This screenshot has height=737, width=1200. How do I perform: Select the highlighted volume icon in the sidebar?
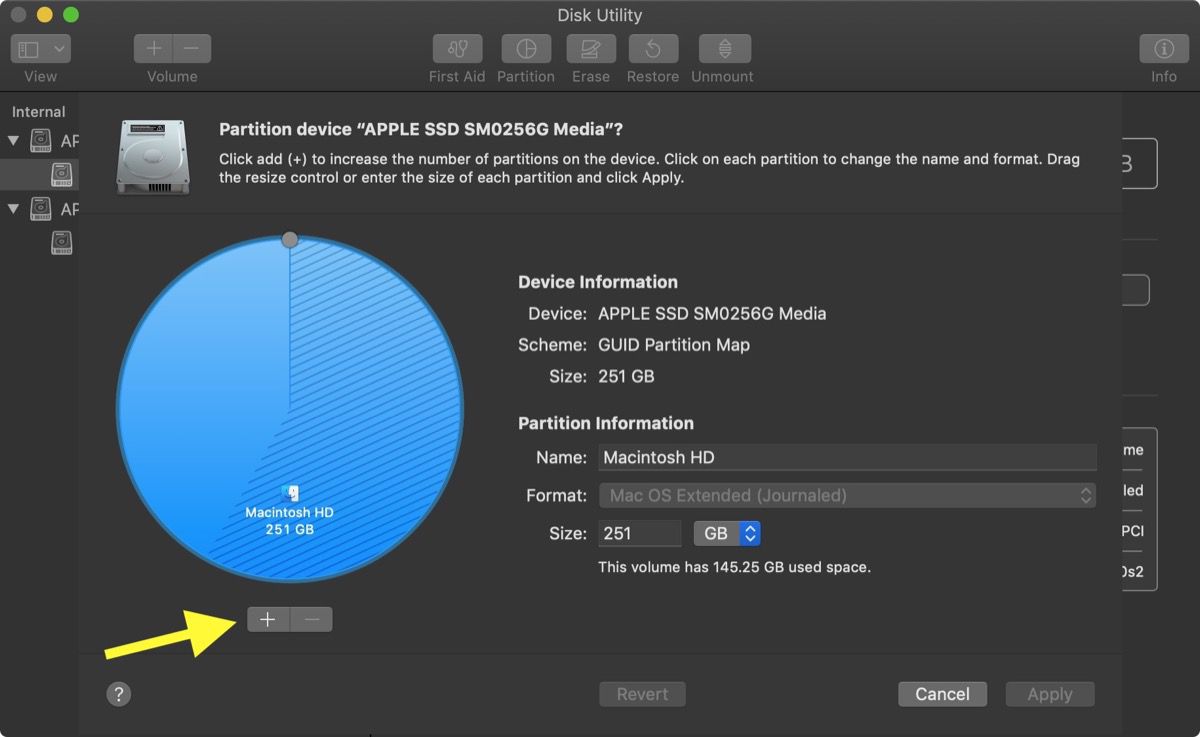[x=62, y=174]
